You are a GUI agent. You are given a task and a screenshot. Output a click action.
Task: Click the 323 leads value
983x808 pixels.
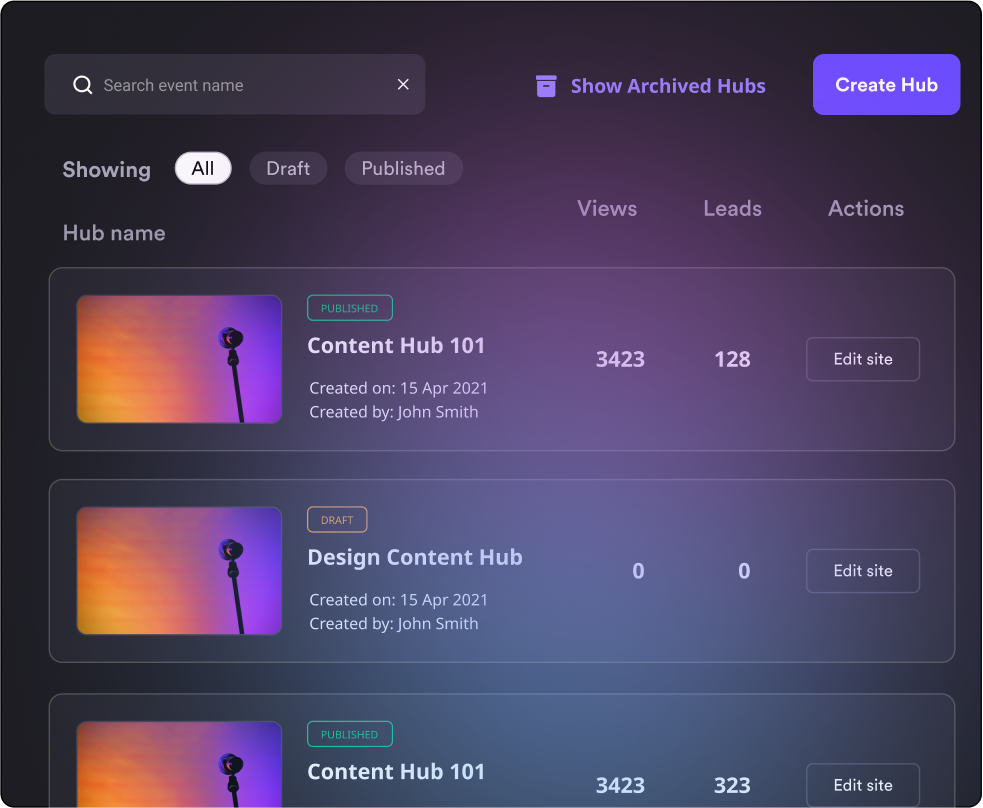pyautogui.click(x=732, y=785)
